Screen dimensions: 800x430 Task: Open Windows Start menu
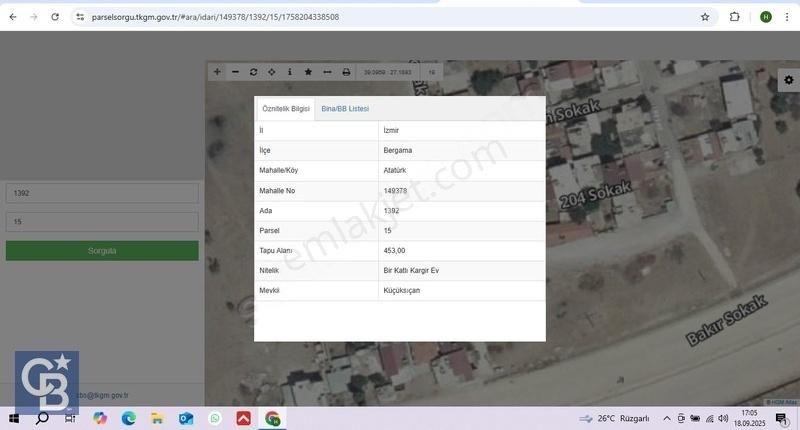[14, 418]
